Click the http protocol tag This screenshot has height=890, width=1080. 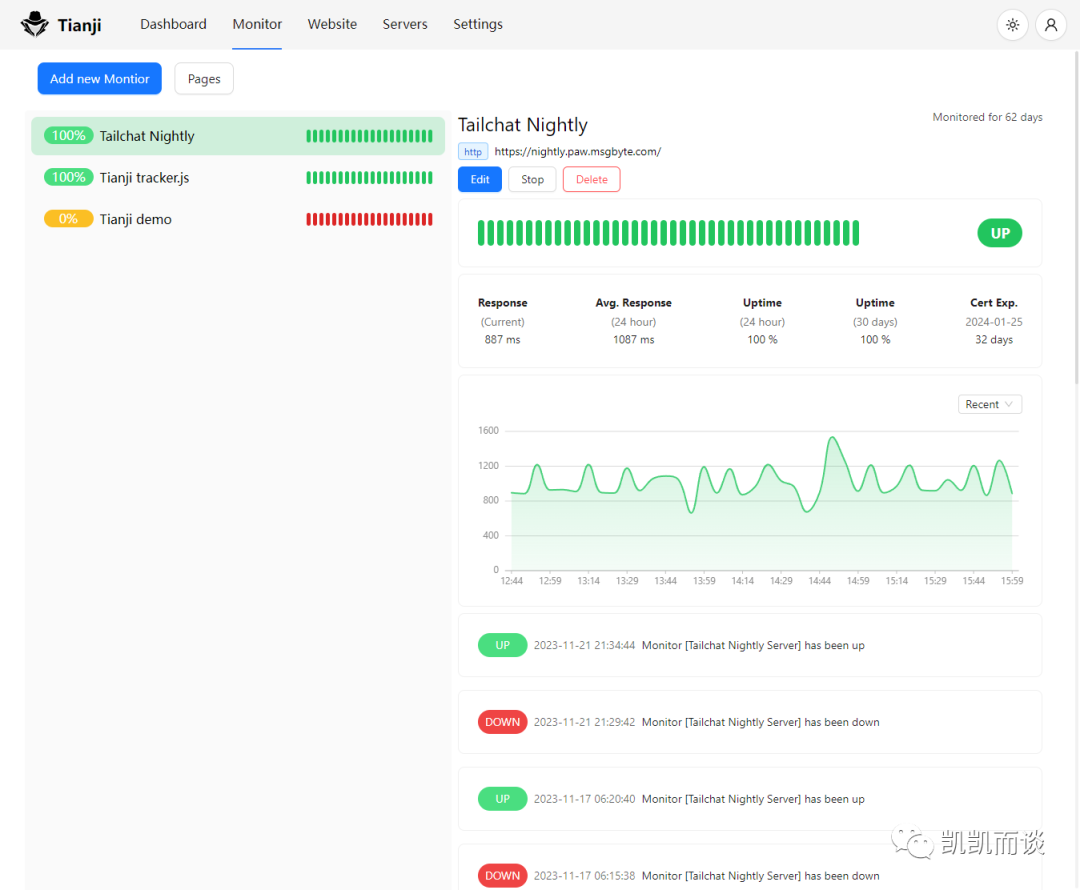pos(473,152)
